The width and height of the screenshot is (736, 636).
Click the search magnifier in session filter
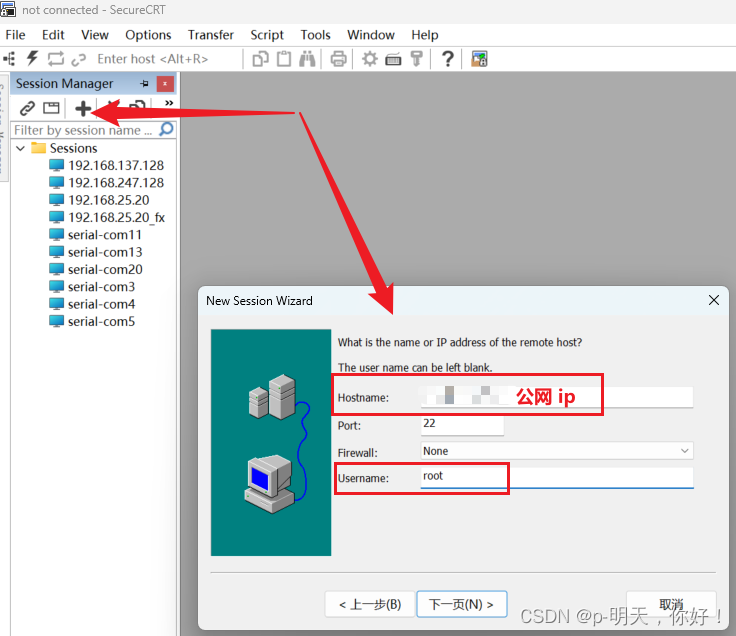pyautogui.click(x=167, y=129)
